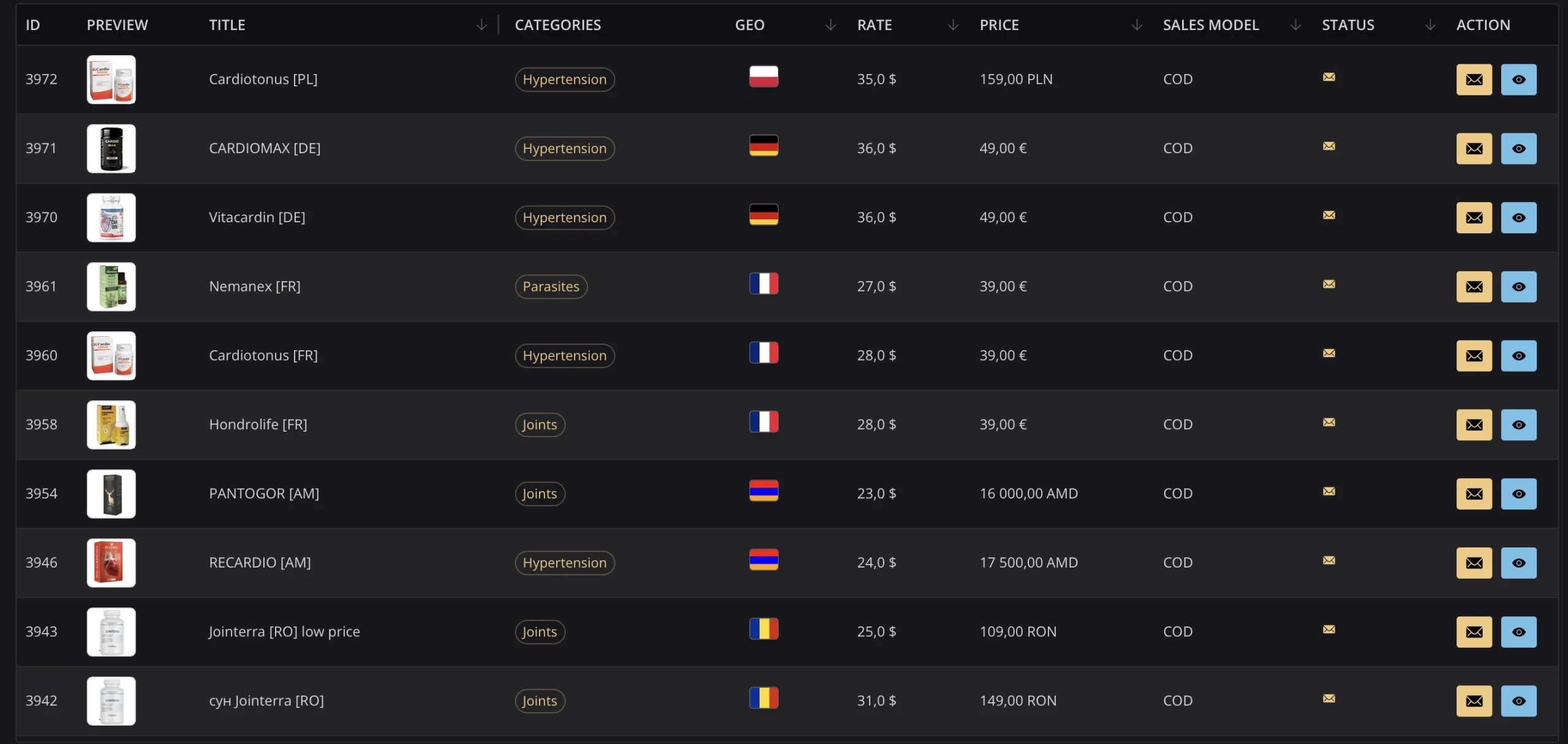
Task: Open the Joints category tag for Hondrolife [FR]
Action: point(539,425)
